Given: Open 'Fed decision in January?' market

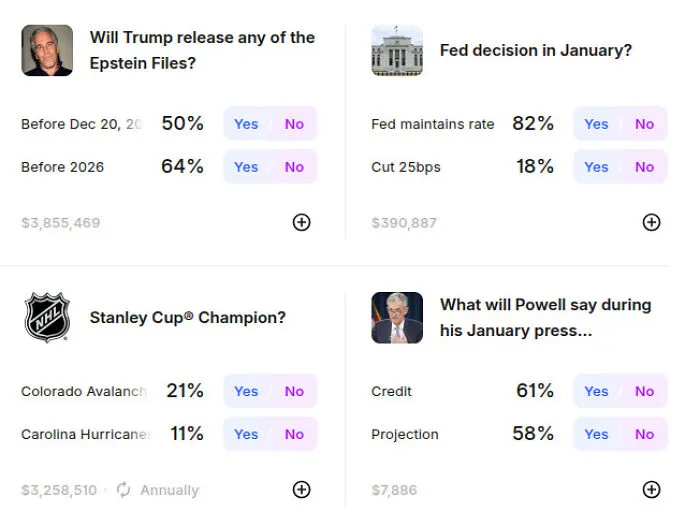Looking at the screenshot, I should coord(536,50).
